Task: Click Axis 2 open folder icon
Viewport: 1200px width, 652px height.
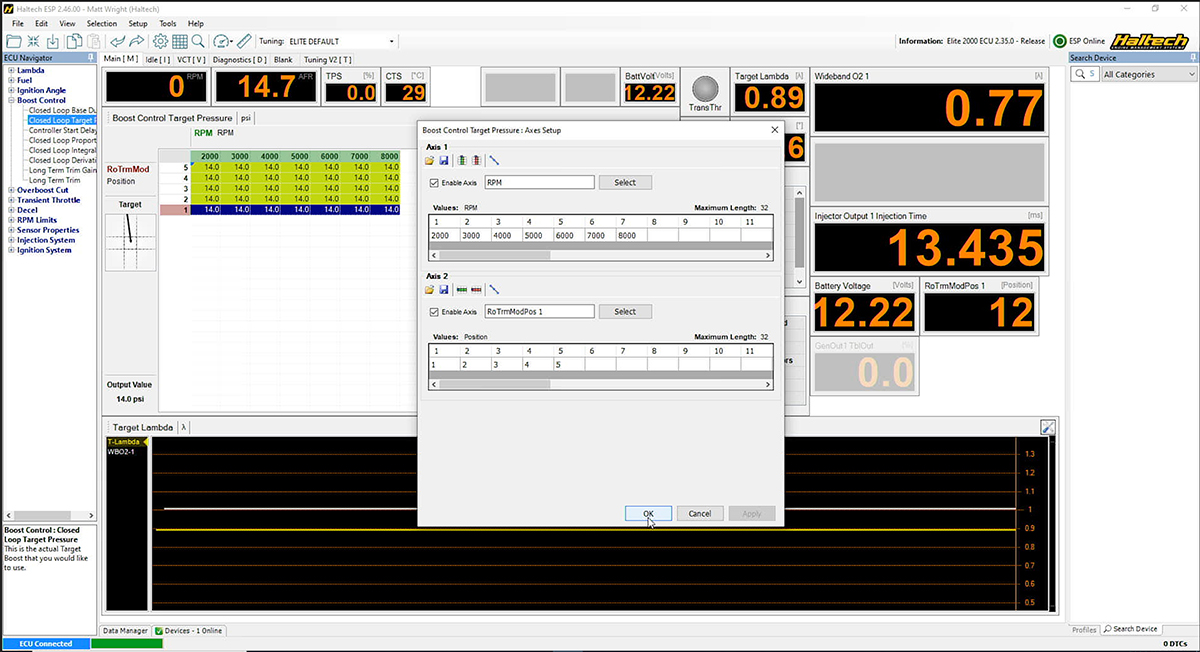Action: point(430,289)
